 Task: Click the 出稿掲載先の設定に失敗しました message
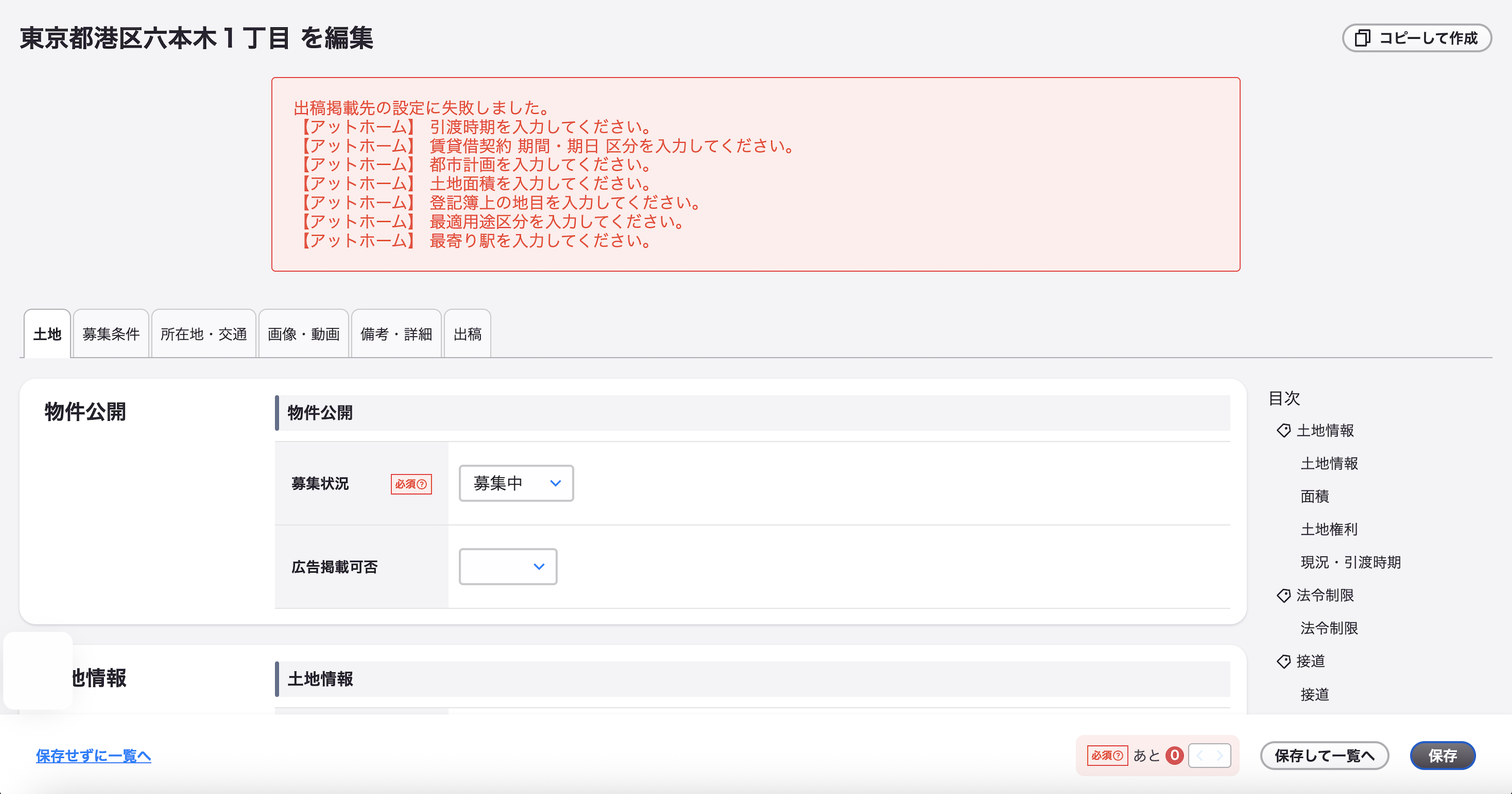[x=422, y=107]
